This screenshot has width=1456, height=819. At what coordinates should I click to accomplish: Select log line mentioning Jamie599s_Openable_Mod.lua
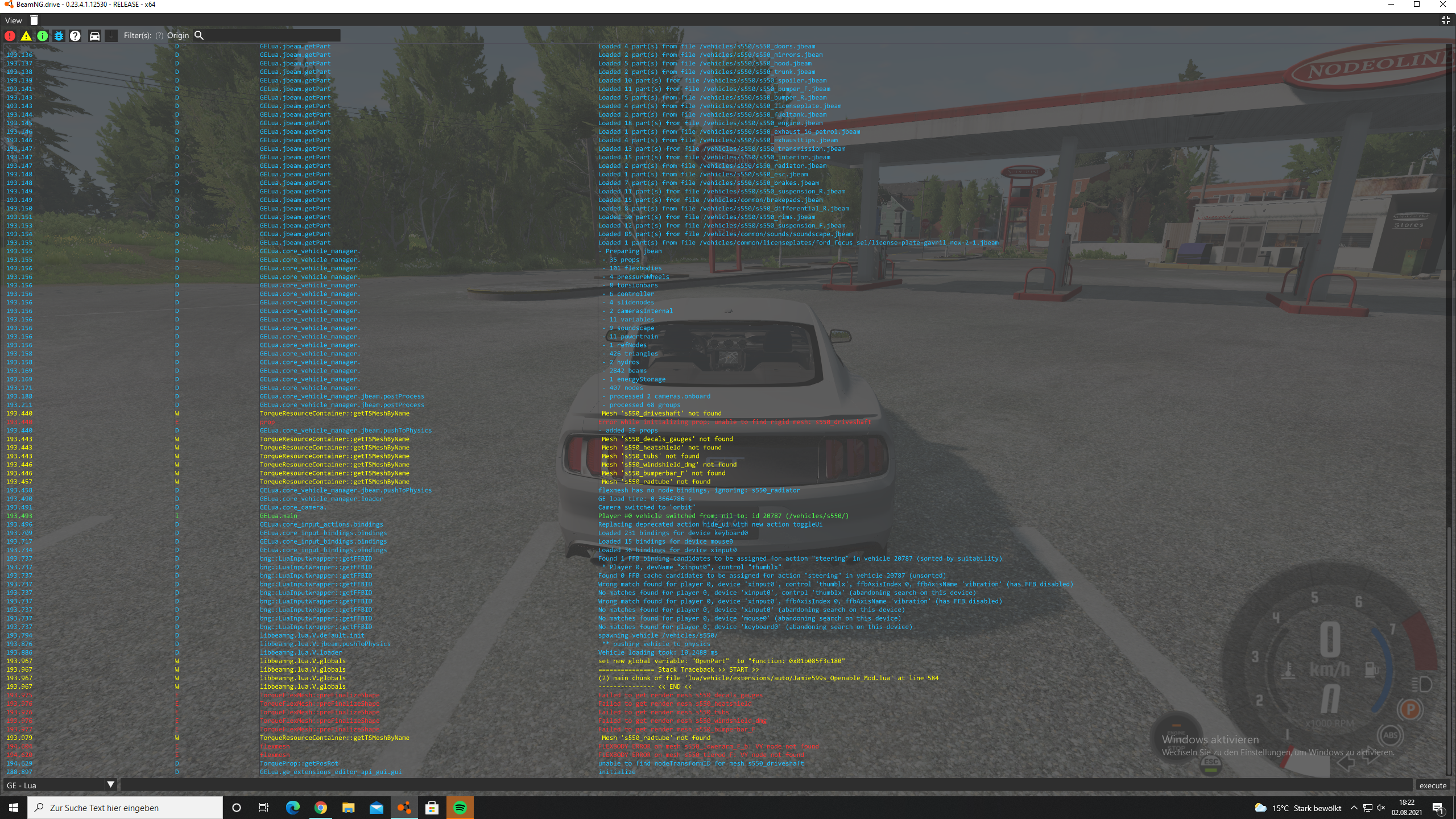tap(768, 678)
